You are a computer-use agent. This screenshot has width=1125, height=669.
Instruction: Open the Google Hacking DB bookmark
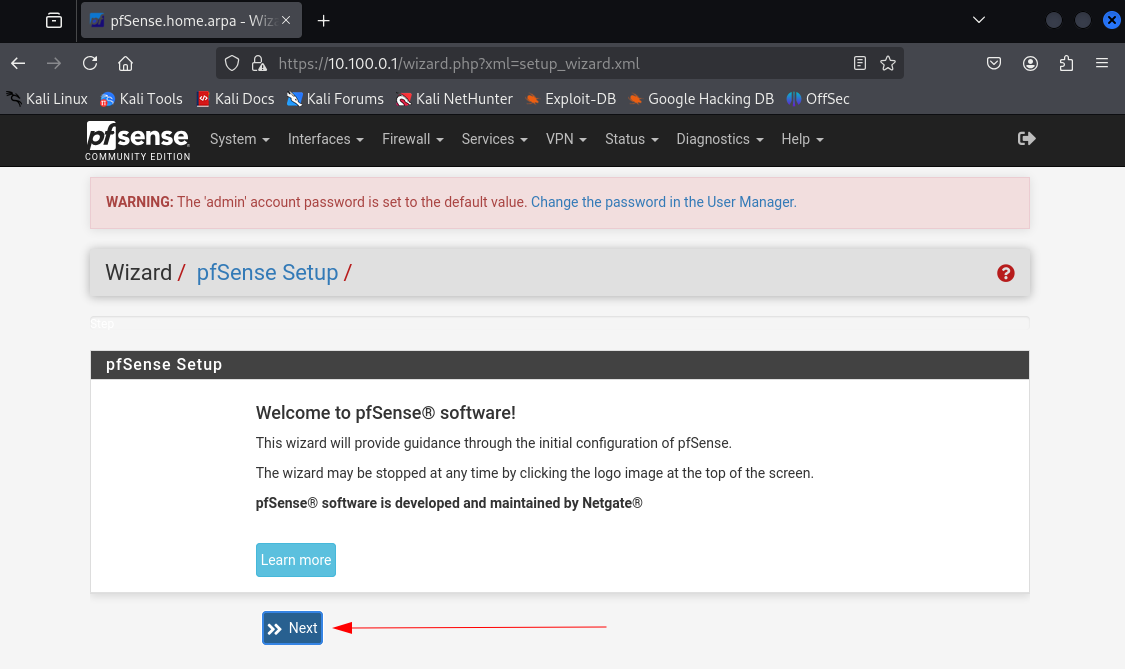701,99
